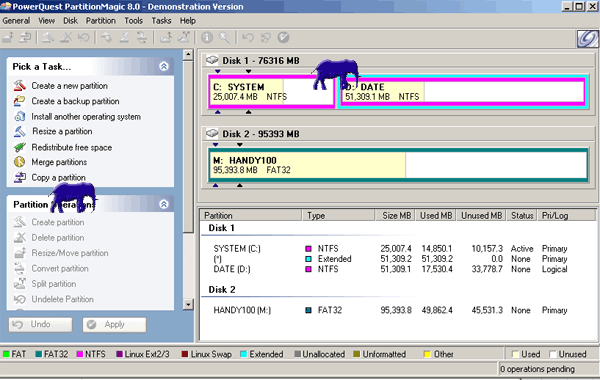This screenshot has width=600, height=380.
Task: Click the Undo button
Action: (40, 325)
